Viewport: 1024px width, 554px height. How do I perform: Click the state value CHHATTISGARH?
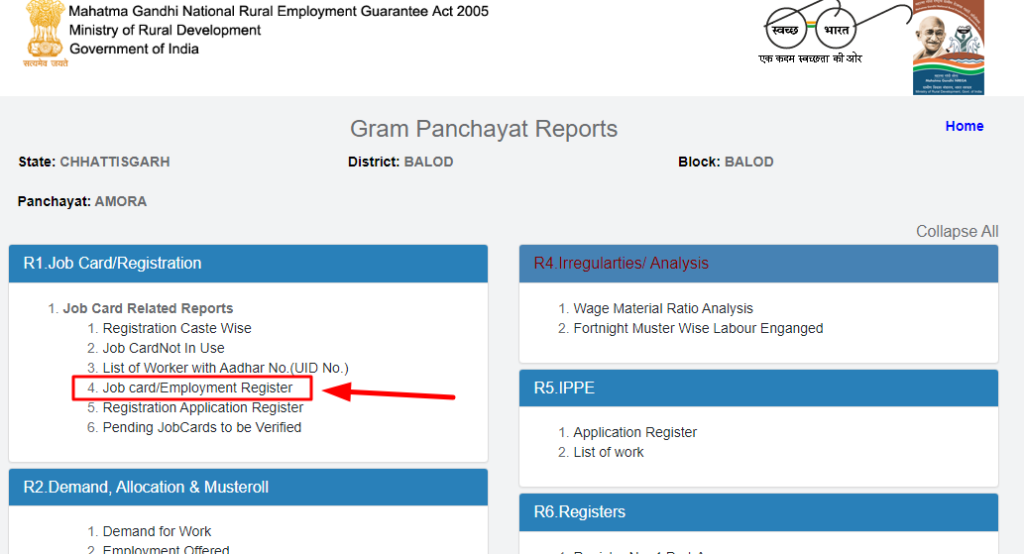pos(115,162)
